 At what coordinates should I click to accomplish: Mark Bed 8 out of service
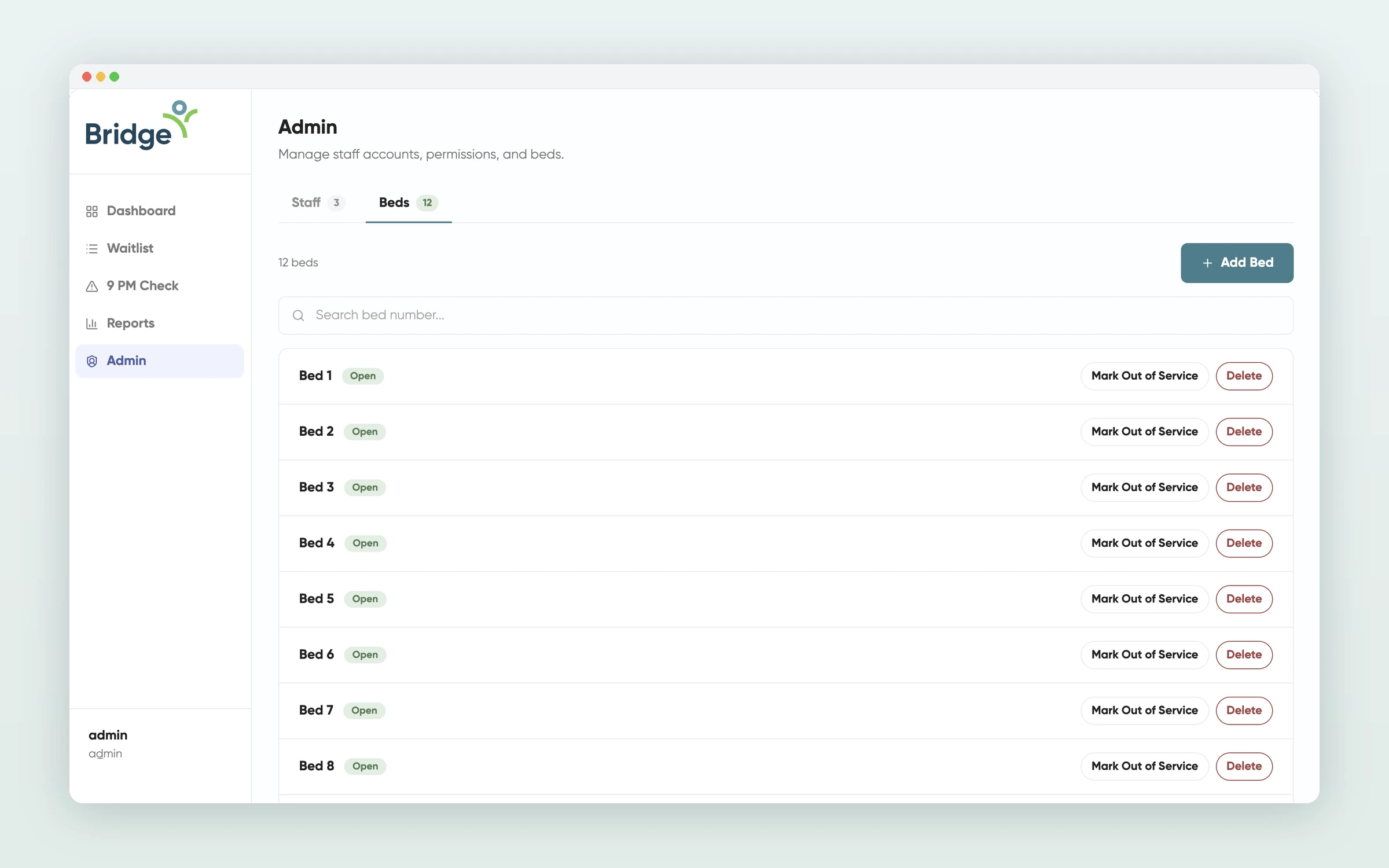1144,766
